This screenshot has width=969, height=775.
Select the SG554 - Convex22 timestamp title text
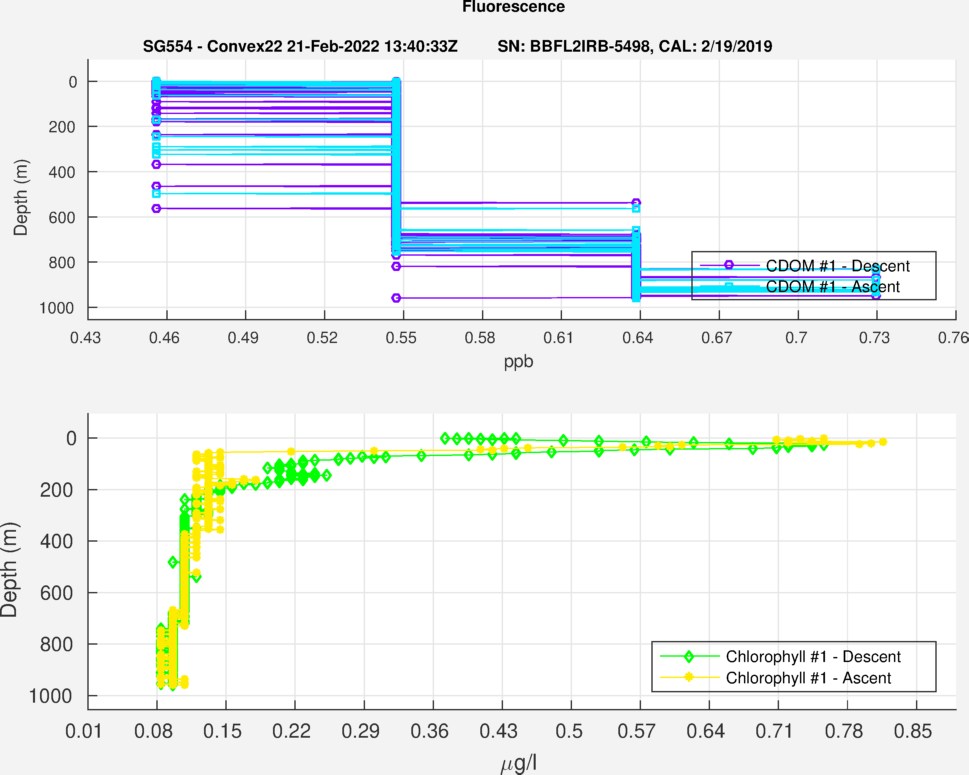300,46
